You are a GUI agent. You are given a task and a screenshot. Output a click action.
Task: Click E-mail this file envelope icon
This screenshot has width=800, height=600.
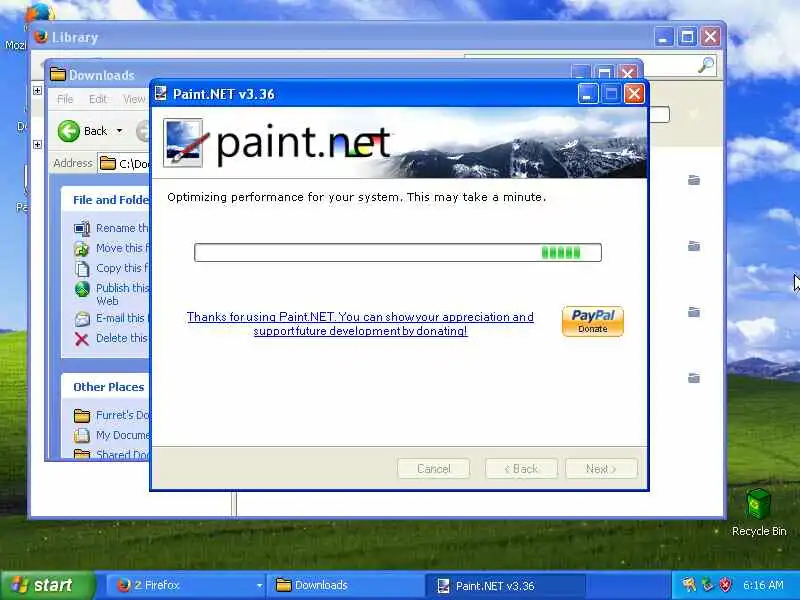(x=82, y=319)
